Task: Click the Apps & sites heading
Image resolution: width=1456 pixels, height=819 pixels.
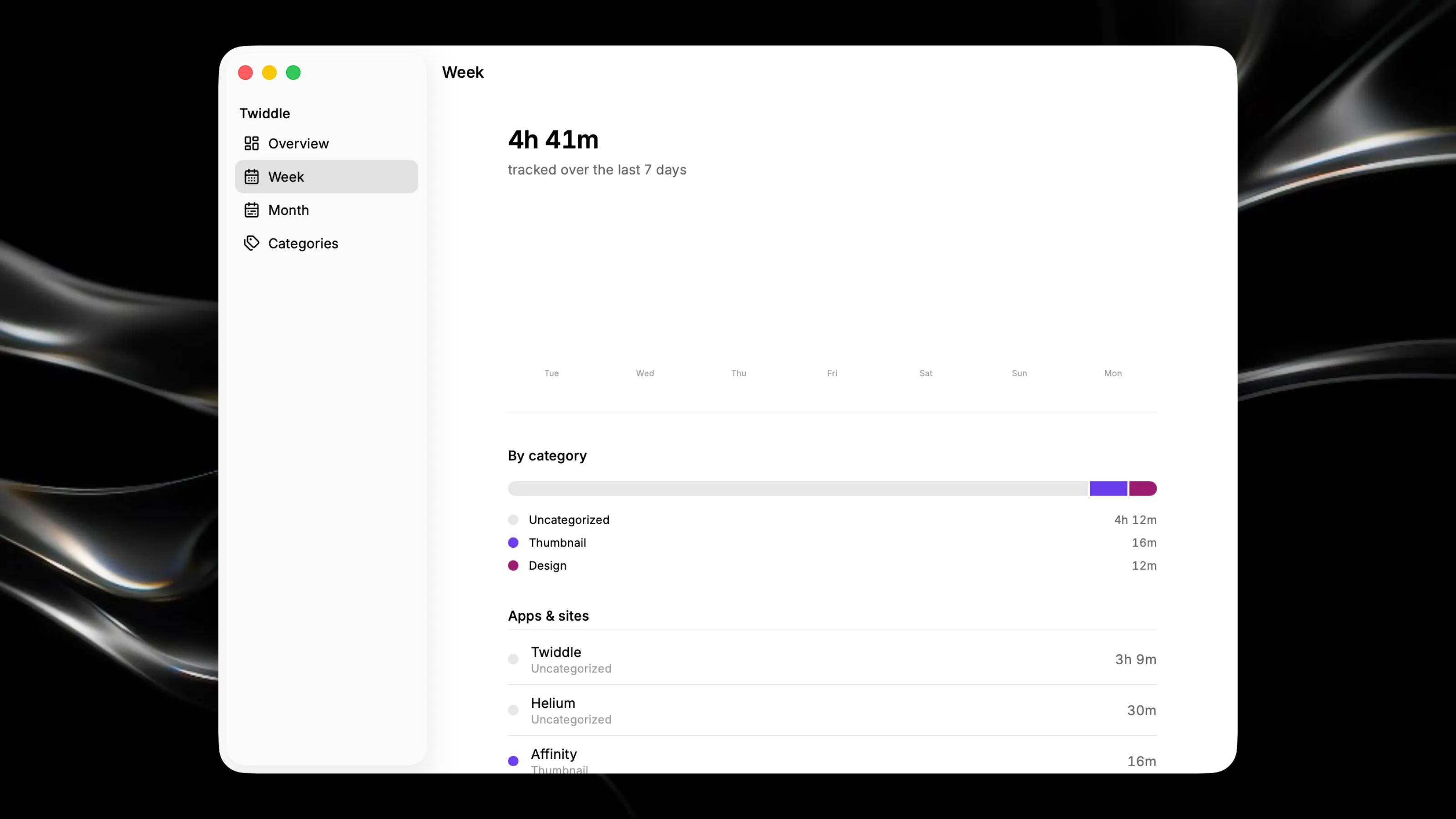Action: 548,616
